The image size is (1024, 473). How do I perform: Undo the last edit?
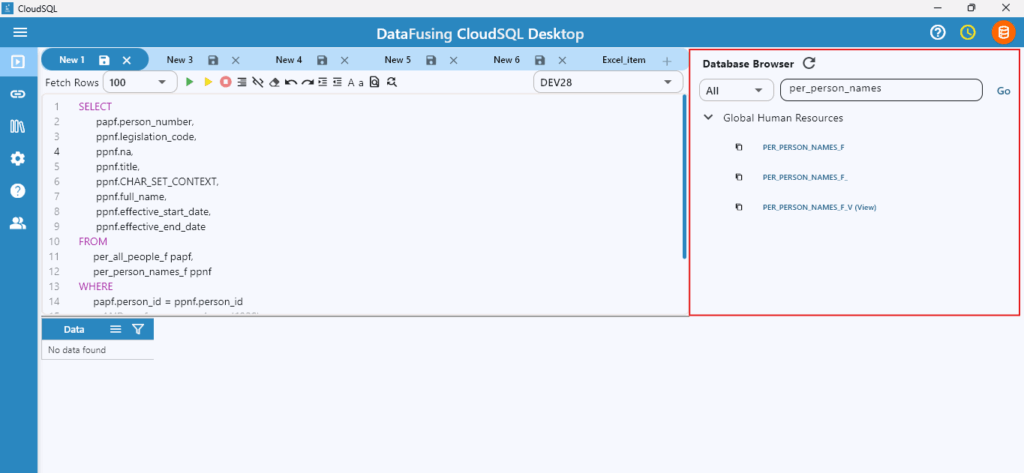[x=291, y=82]
